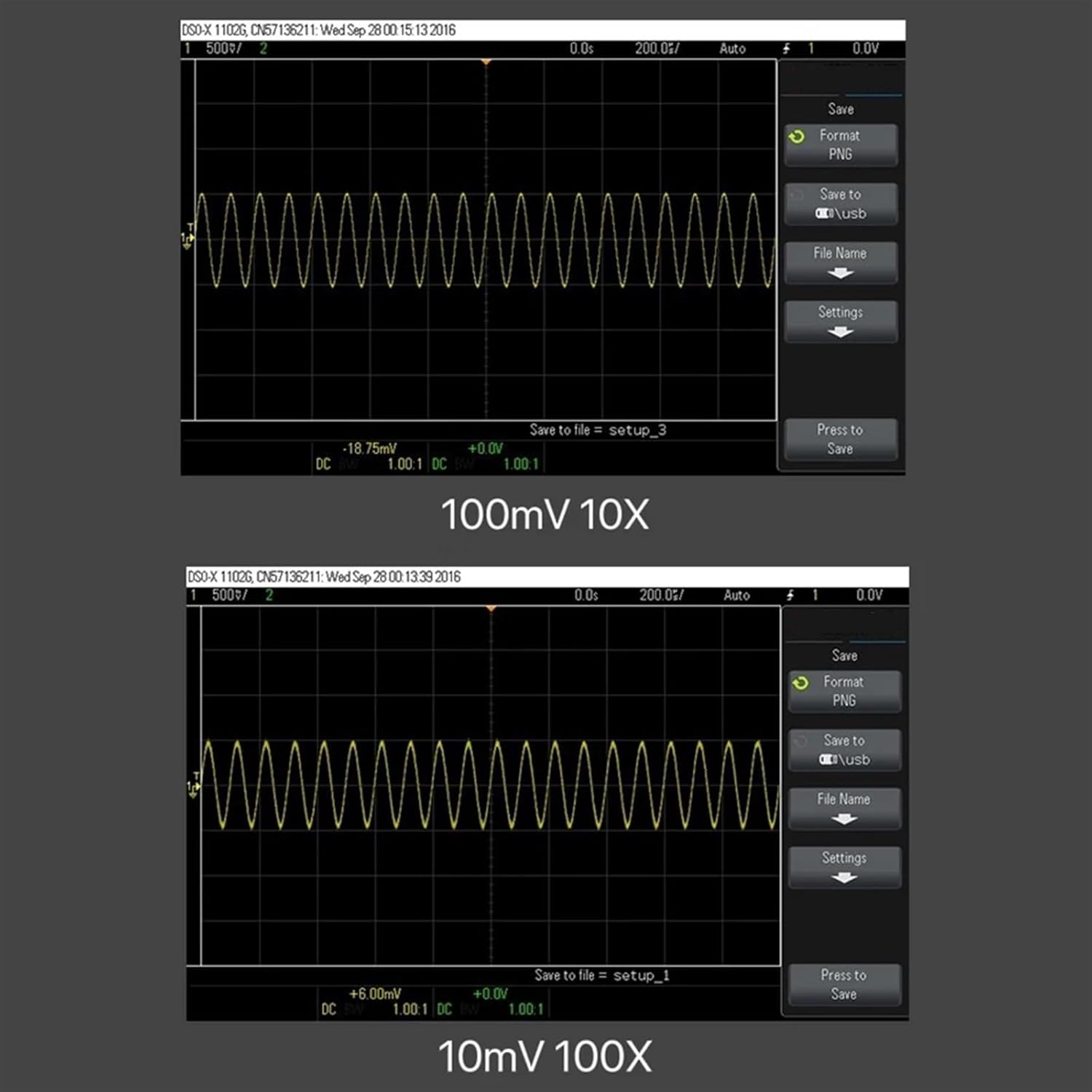Expand the Settings softkey options

tap(841, 320)
